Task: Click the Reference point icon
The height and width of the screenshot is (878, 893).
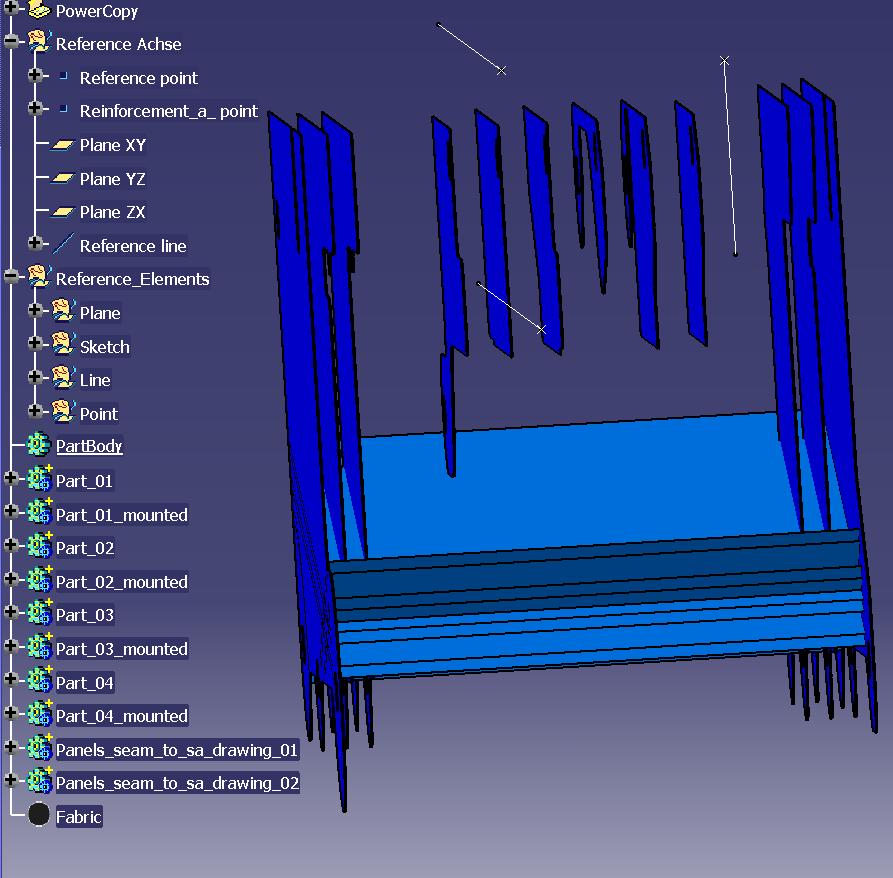Action: click(64, 75)
